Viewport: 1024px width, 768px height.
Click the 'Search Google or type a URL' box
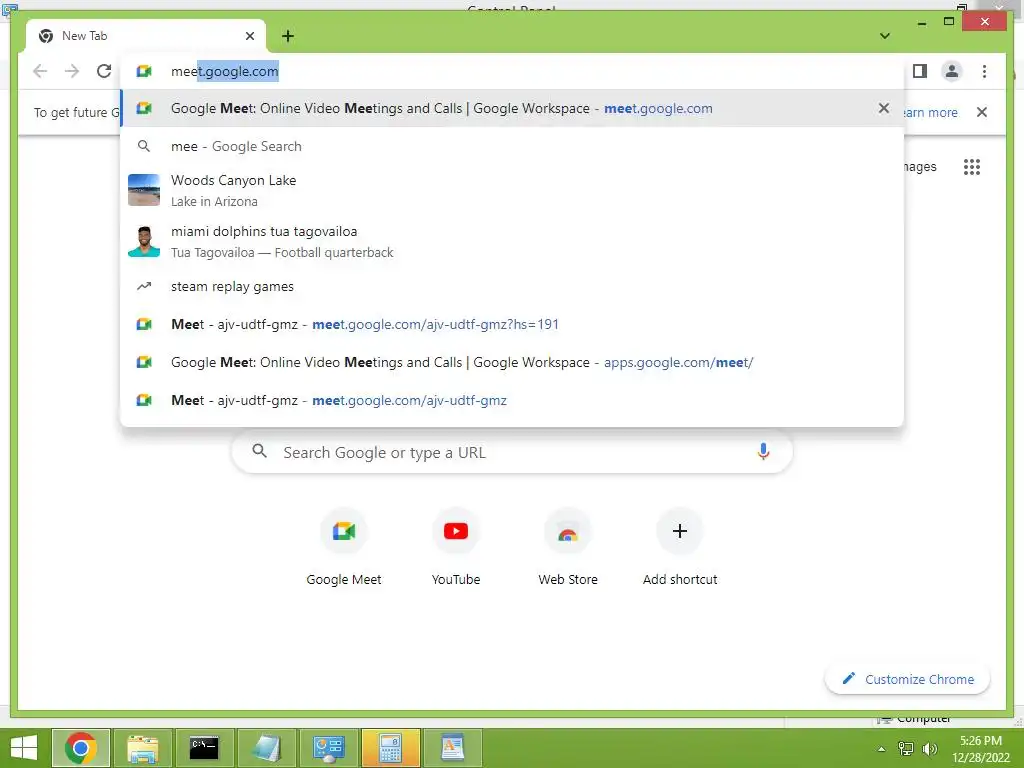[x=512, y=452]
